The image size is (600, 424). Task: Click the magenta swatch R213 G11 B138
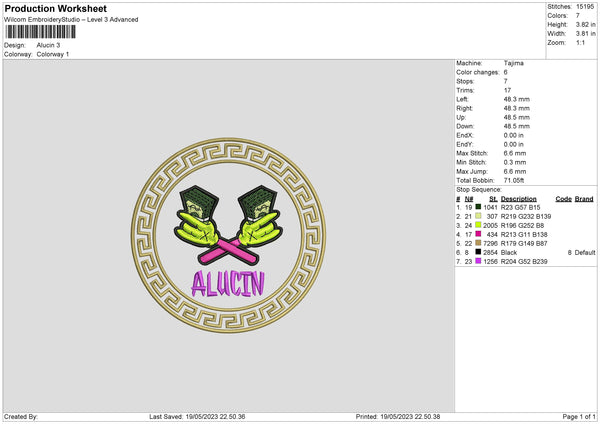(478, 234)
